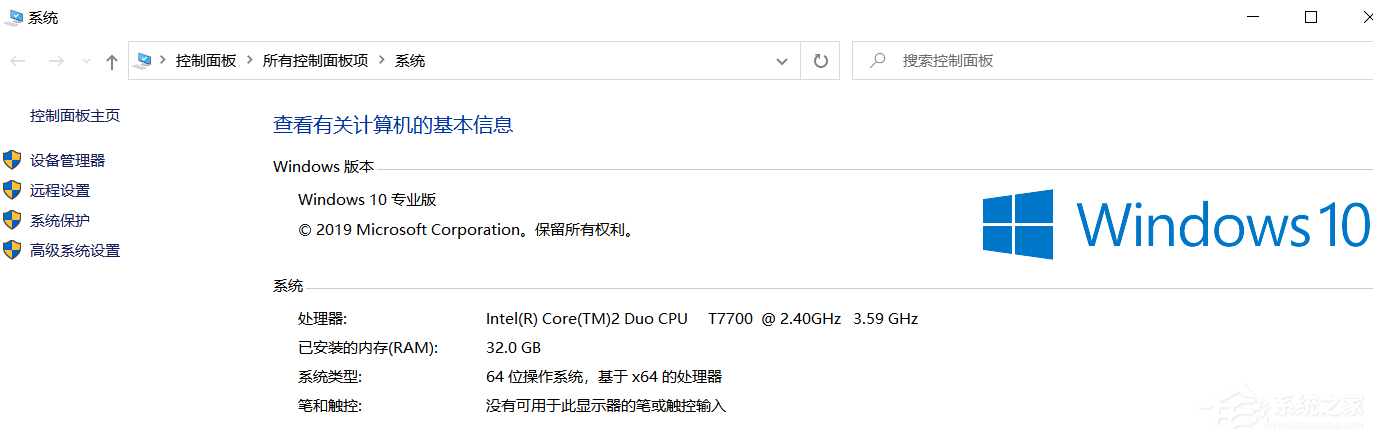This screenshot has height=438, width=1373.
Task: Open the recent locations dropdown arrow
Action: point(86,61)
